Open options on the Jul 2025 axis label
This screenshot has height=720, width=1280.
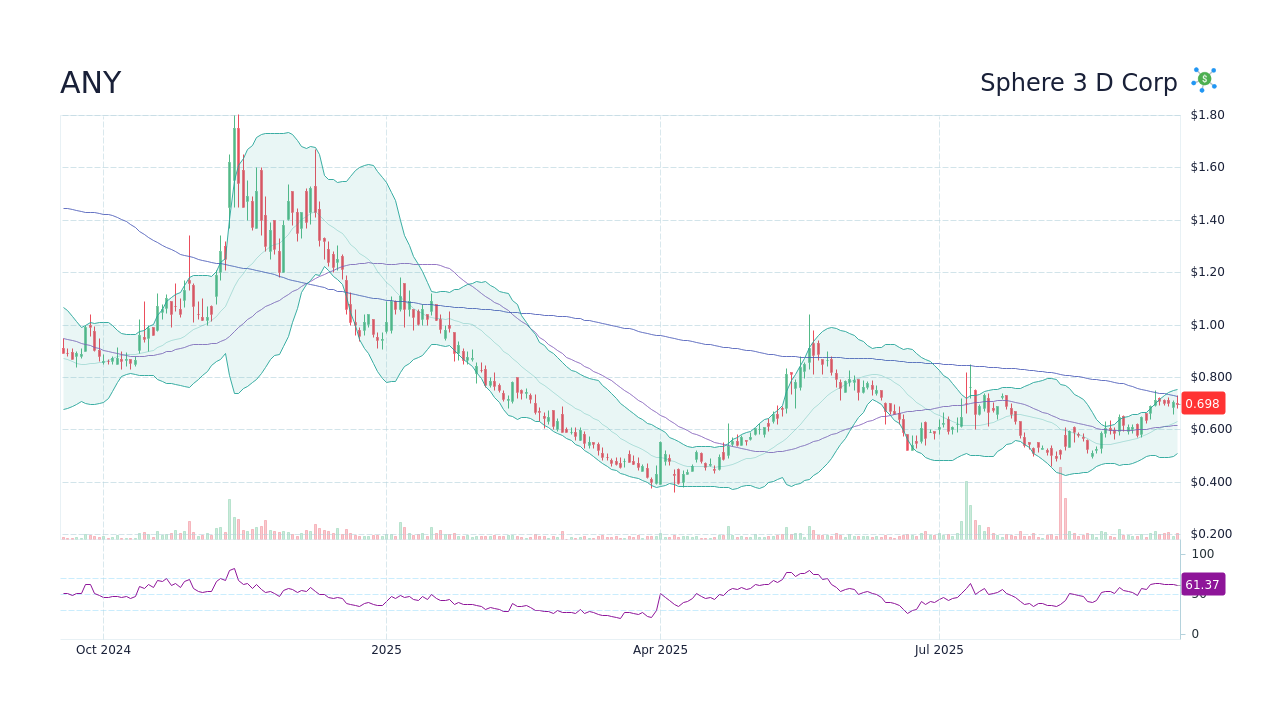click(x=939, y=649)
